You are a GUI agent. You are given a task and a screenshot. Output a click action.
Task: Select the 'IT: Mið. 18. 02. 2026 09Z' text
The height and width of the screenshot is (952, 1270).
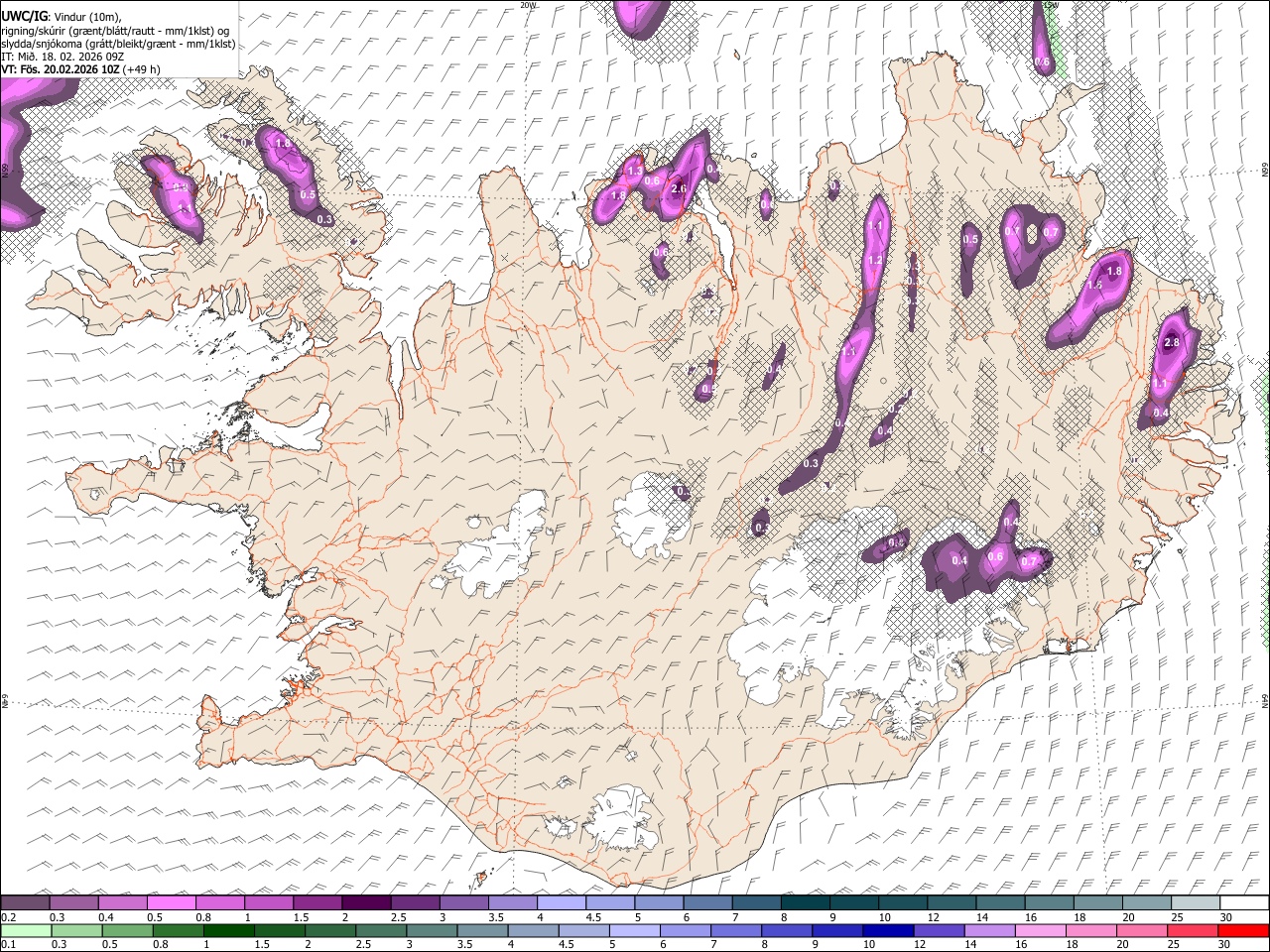click(x=63, y=57)
